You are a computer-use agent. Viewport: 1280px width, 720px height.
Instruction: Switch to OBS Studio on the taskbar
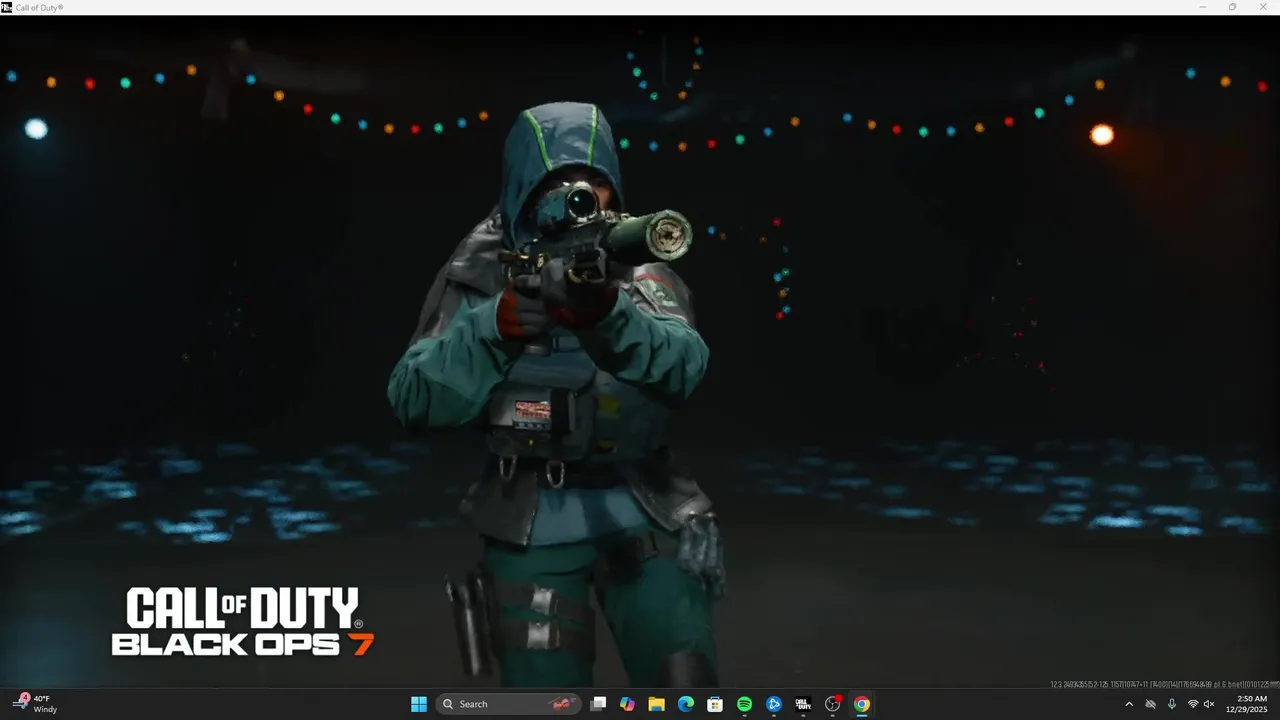coord(833,704)
